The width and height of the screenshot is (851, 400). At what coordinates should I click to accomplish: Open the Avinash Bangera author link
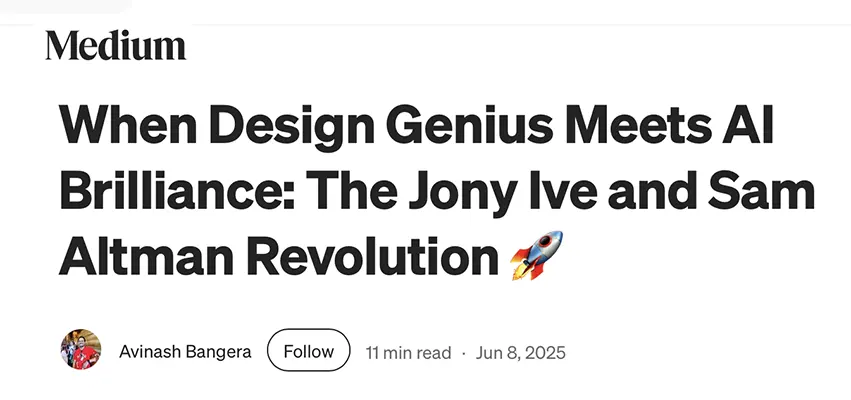click(185, 352)
